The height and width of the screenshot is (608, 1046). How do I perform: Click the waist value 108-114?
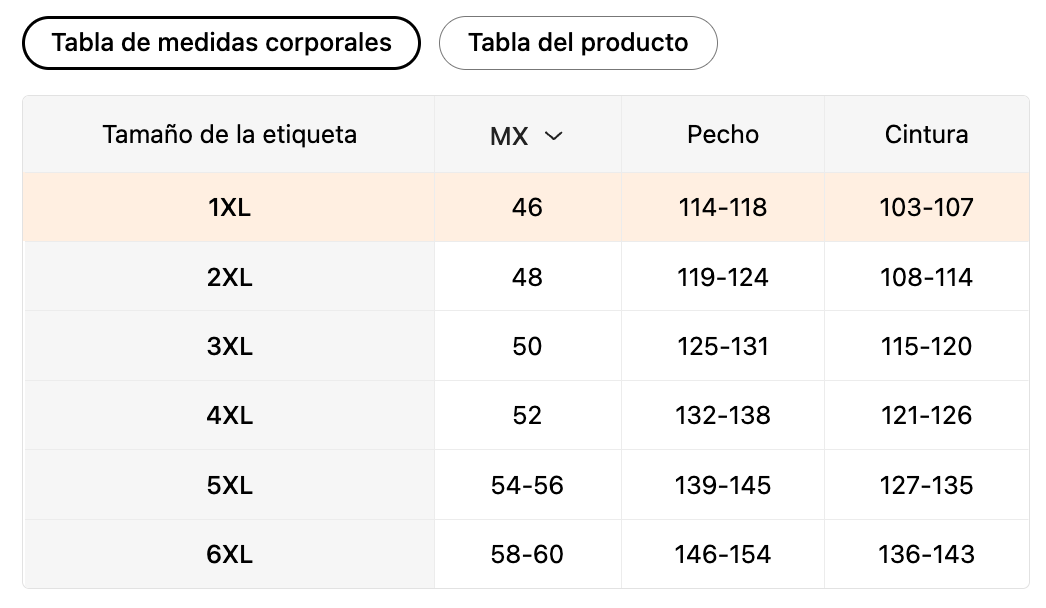coord(926,277)
